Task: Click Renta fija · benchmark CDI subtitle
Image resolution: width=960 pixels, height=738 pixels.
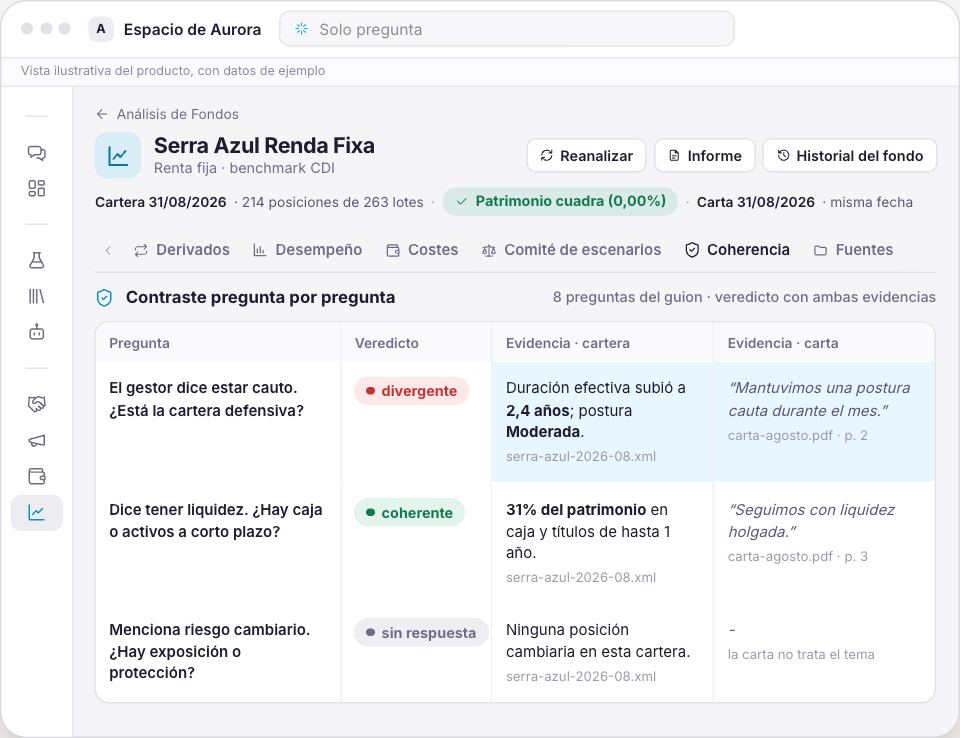Action: pos(244,168)
